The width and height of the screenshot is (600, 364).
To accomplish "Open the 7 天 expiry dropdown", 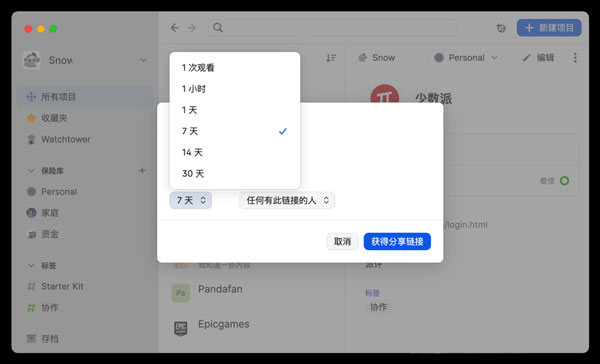I will click(191, 200).
